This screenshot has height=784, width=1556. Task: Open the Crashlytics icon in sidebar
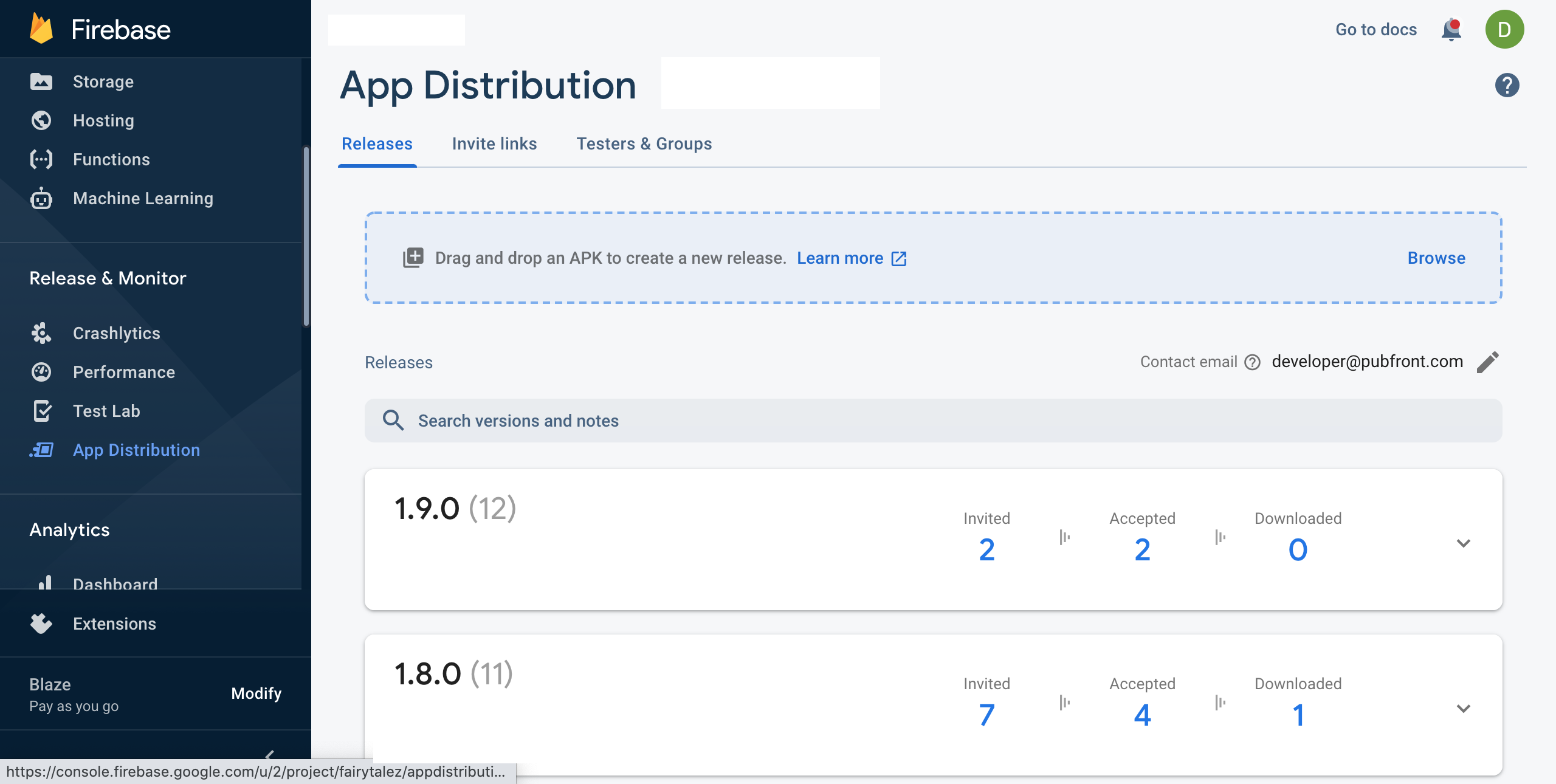click(x=41, y=333)
